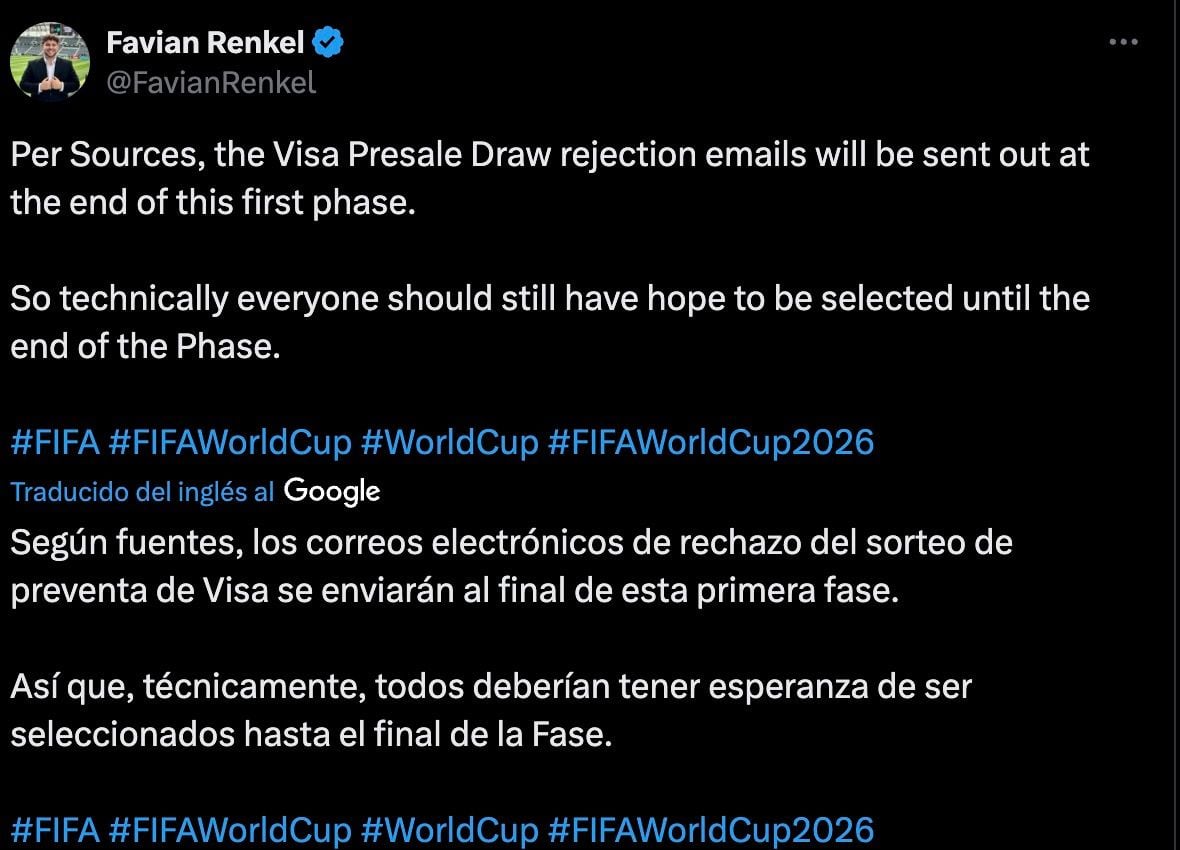Open the @FavianRenkel handle link
This screenshot has width=1180, height=850.
pyautogui.click(x=211, y=83)
